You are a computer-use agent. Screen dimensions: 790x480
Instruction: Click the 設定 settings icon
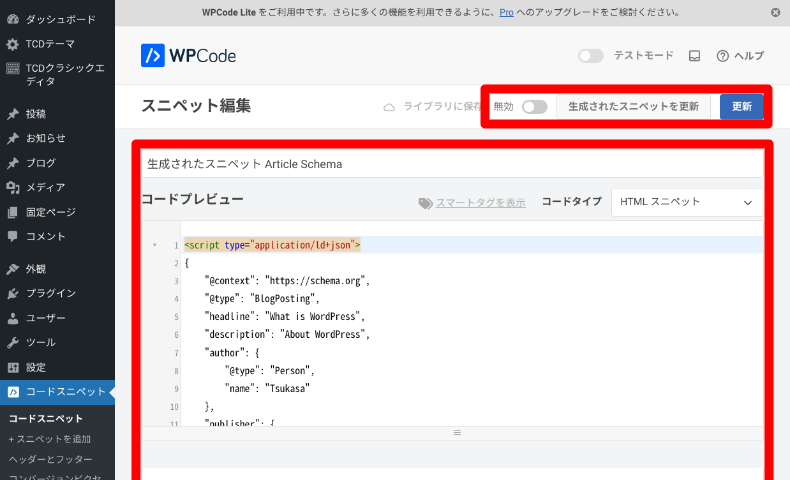click(x=13, y=367)
